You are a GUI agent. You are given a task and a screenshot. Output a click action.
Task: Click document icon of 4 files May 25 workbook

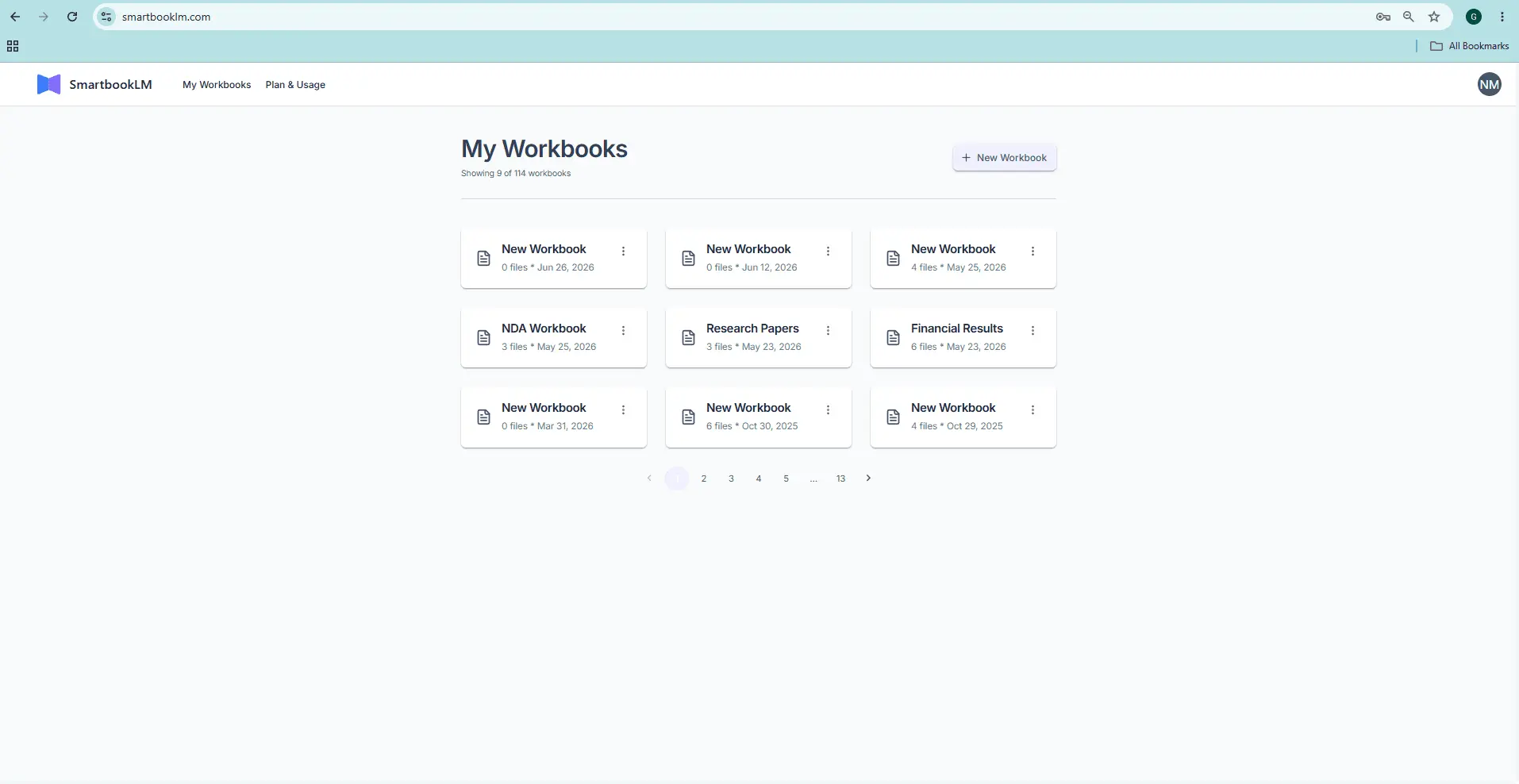pyautogui.click(x=893, y=258)
